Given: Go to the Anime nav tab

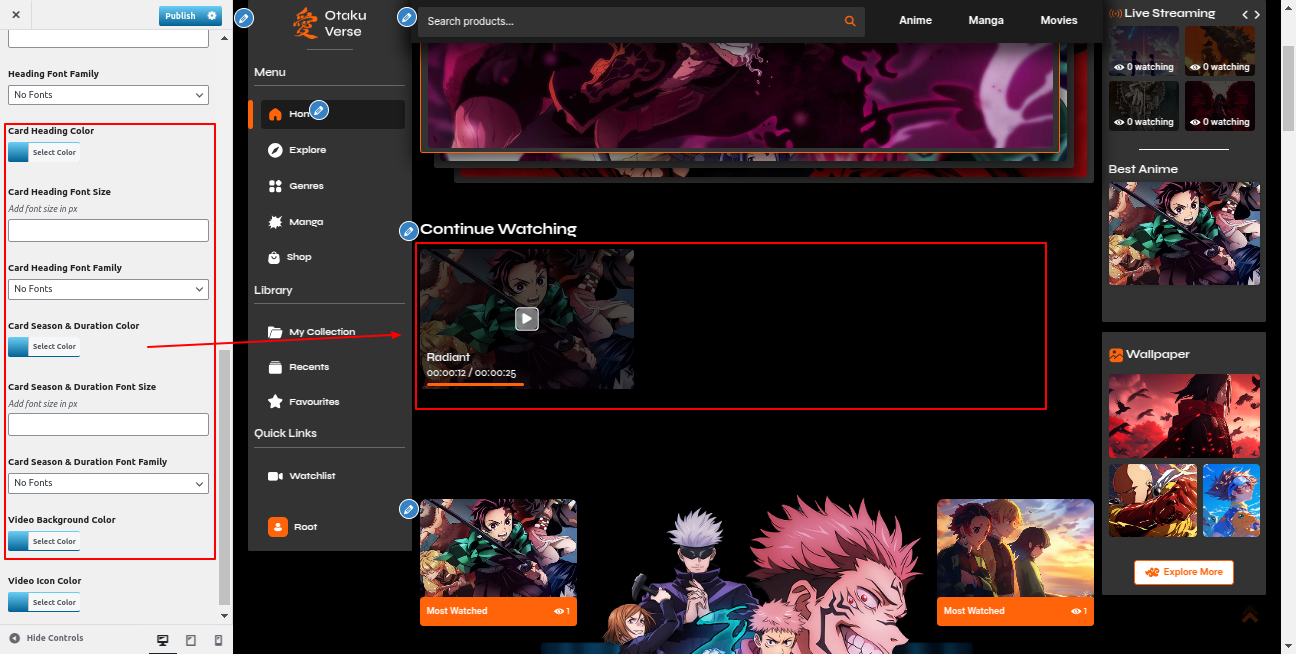Looking at the screenshot, I should tap(915, 20).
